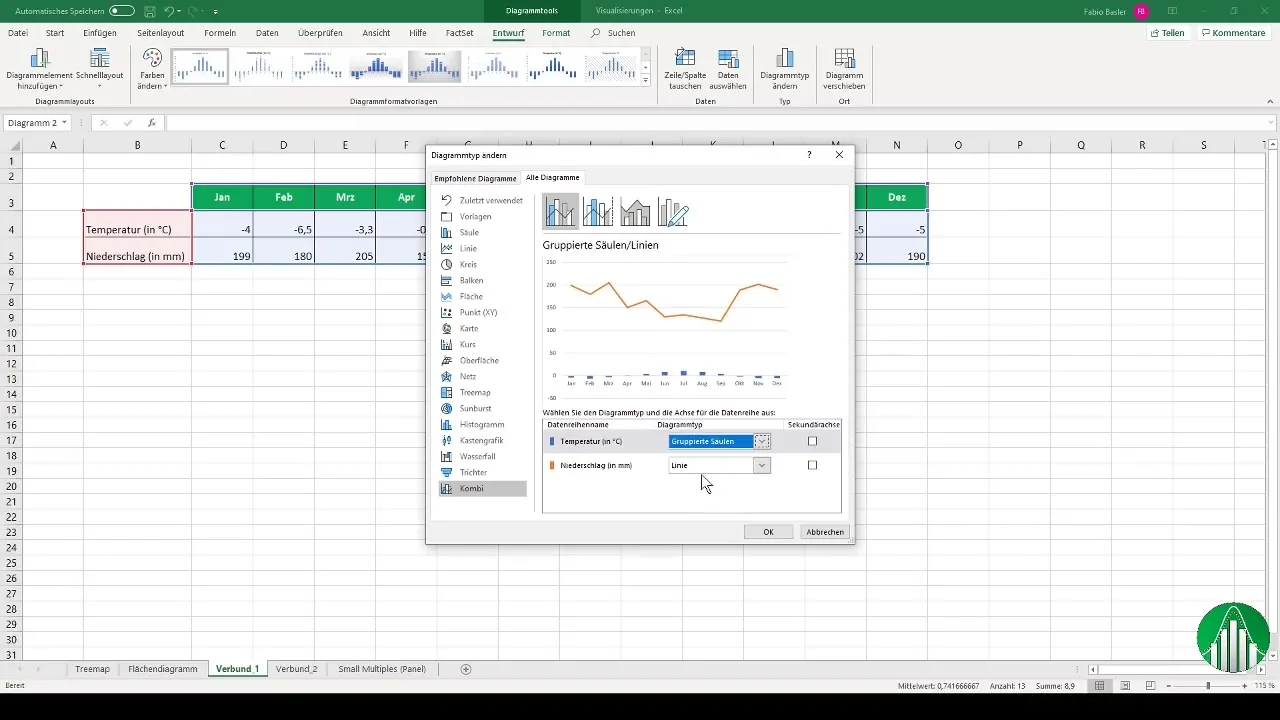The height and width of the screenshot is (720, 1280).
Task: Enable Sekundärachse for Temperatur series
Action: click(x=812, y=441)
